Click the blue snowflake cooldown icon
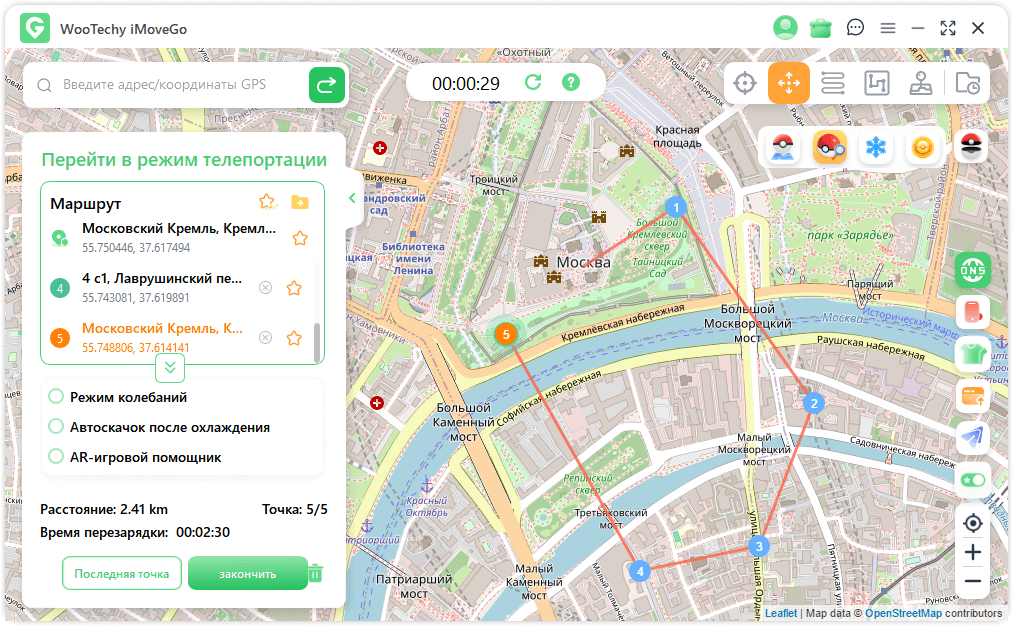The height and width of the screenshot is (626, 1013). tap(876, 148)
